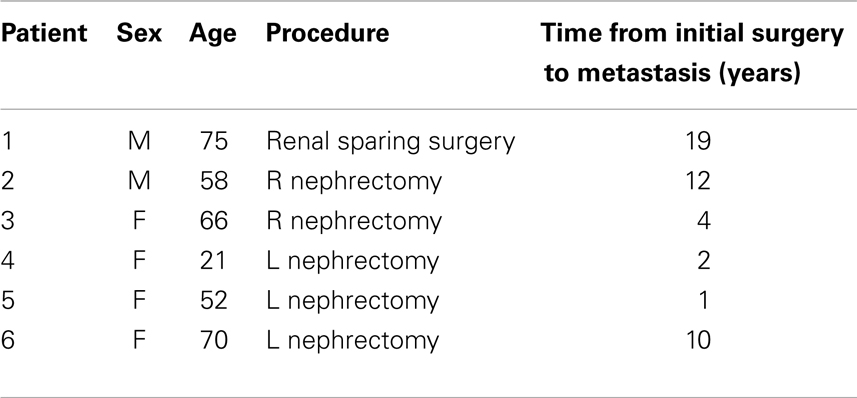Click the Procedure column header
857x398 pixels.
[327, 33]
